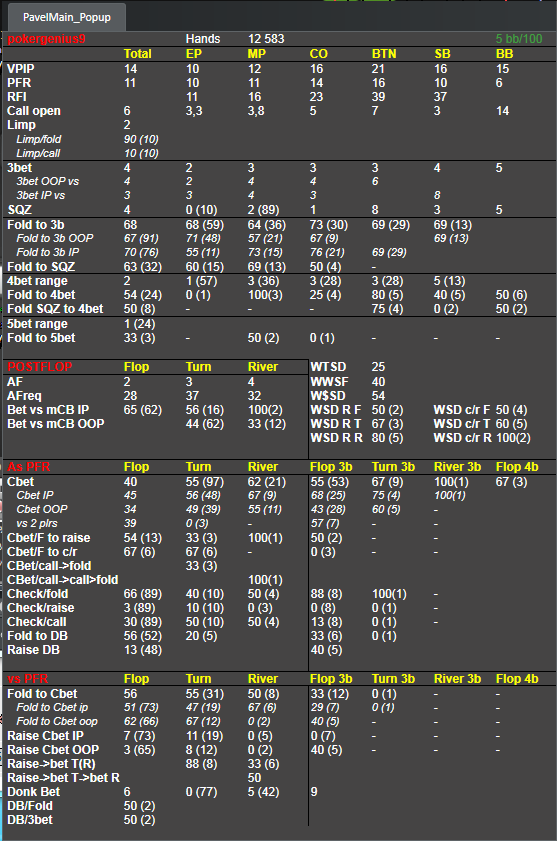Click the EP column header

point(193,54)
